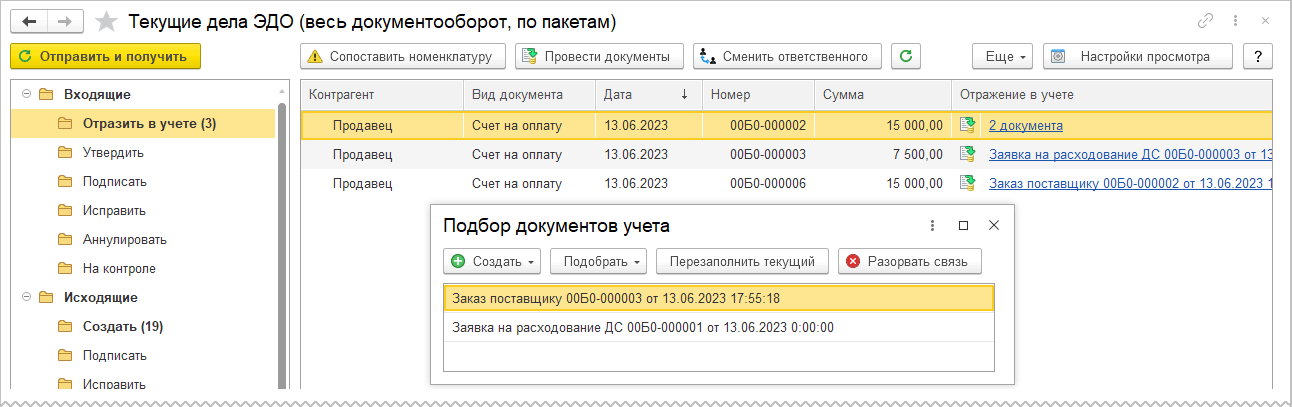Viewport: 1292px width, 407px height.
Task: Expand the Еще menu
Action: [1001, 56]
